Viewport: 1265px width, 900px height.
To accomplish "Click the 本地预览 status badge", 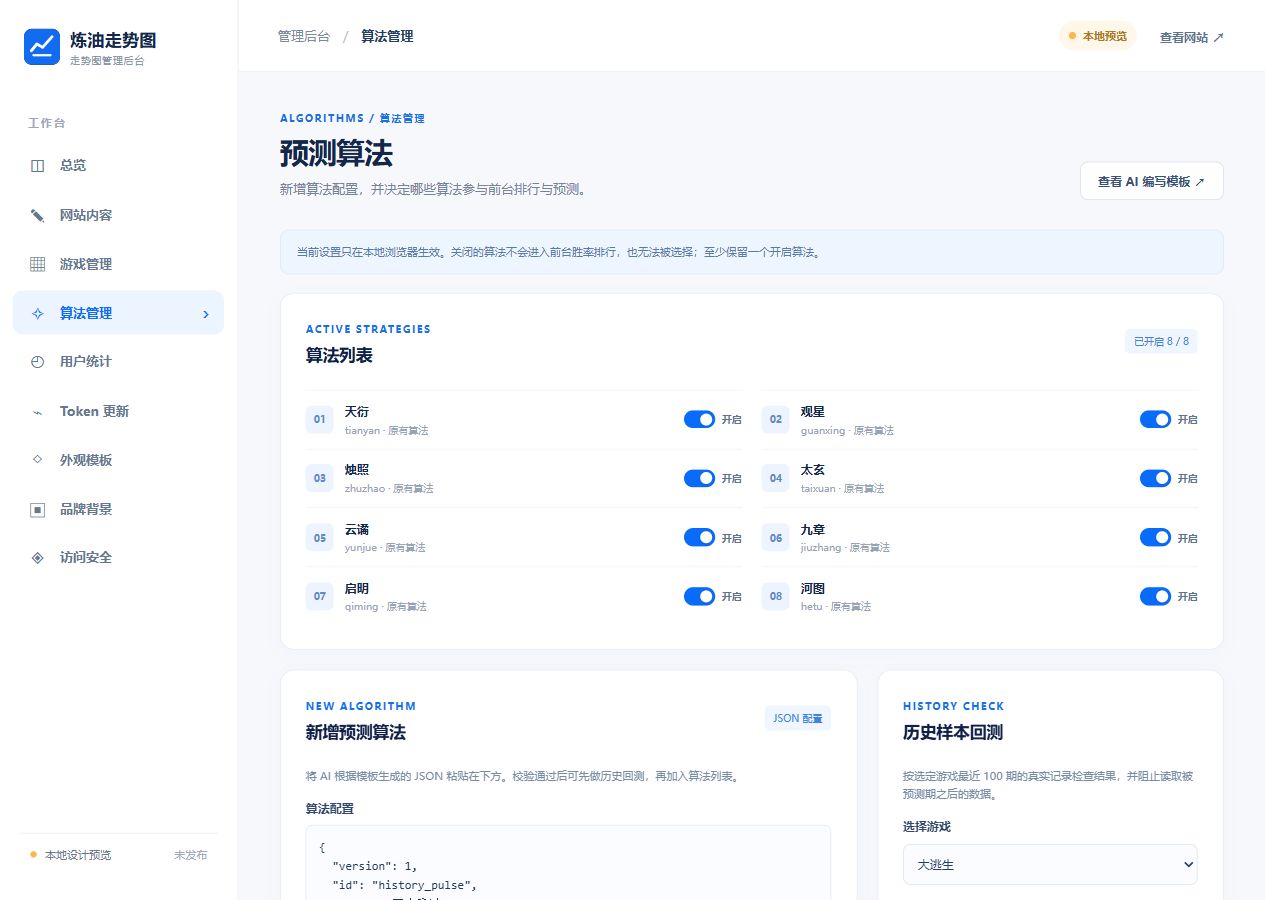I will (x=1097, y=36).
